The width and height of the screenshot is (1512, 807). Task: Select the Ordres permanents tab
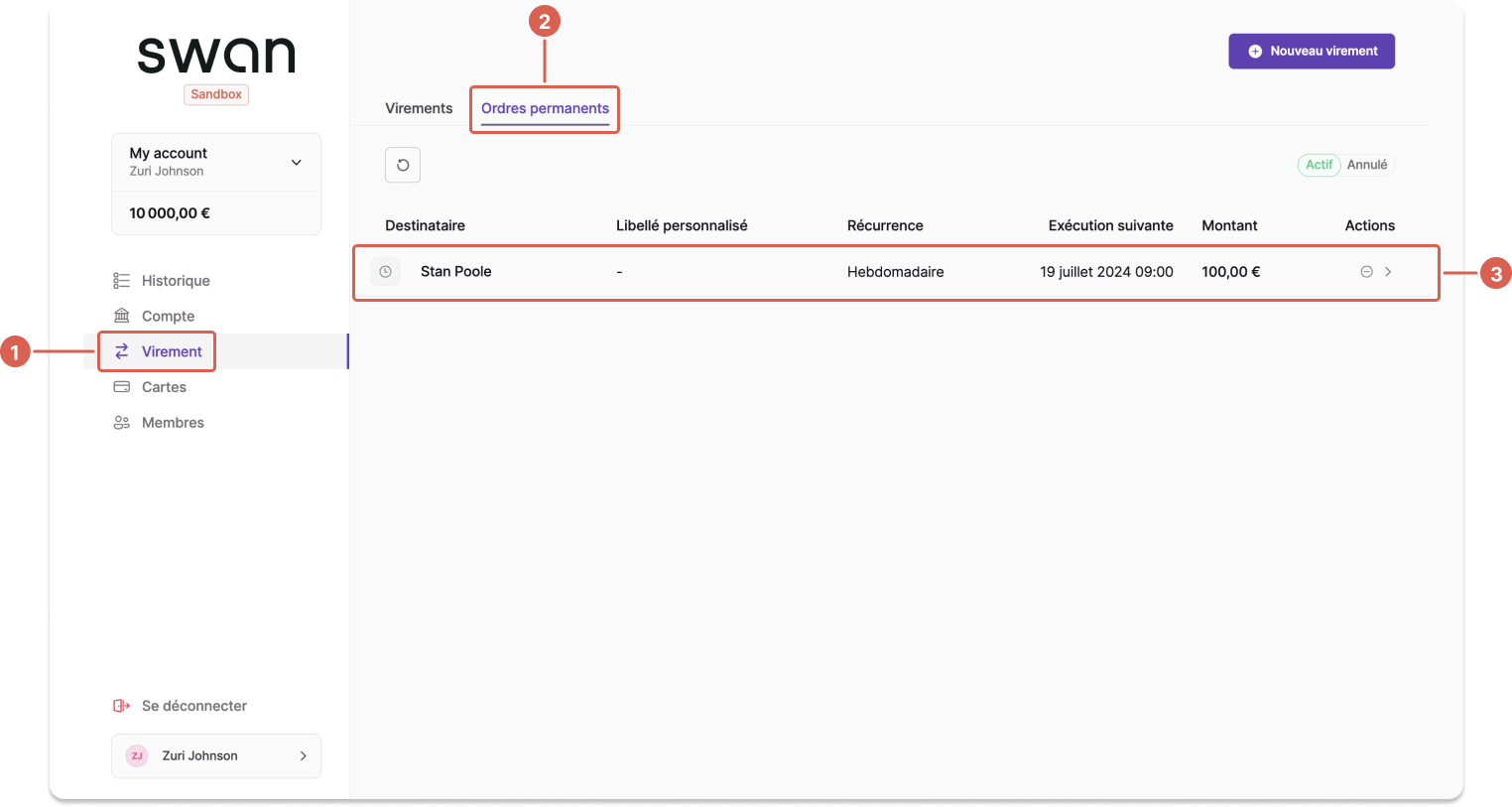point(545,108)
